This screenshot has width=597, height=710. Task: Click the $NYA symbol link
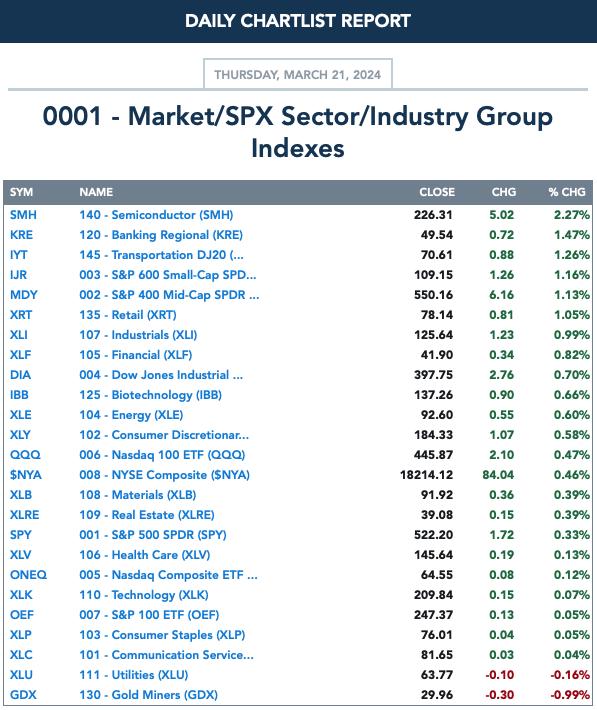26,475
